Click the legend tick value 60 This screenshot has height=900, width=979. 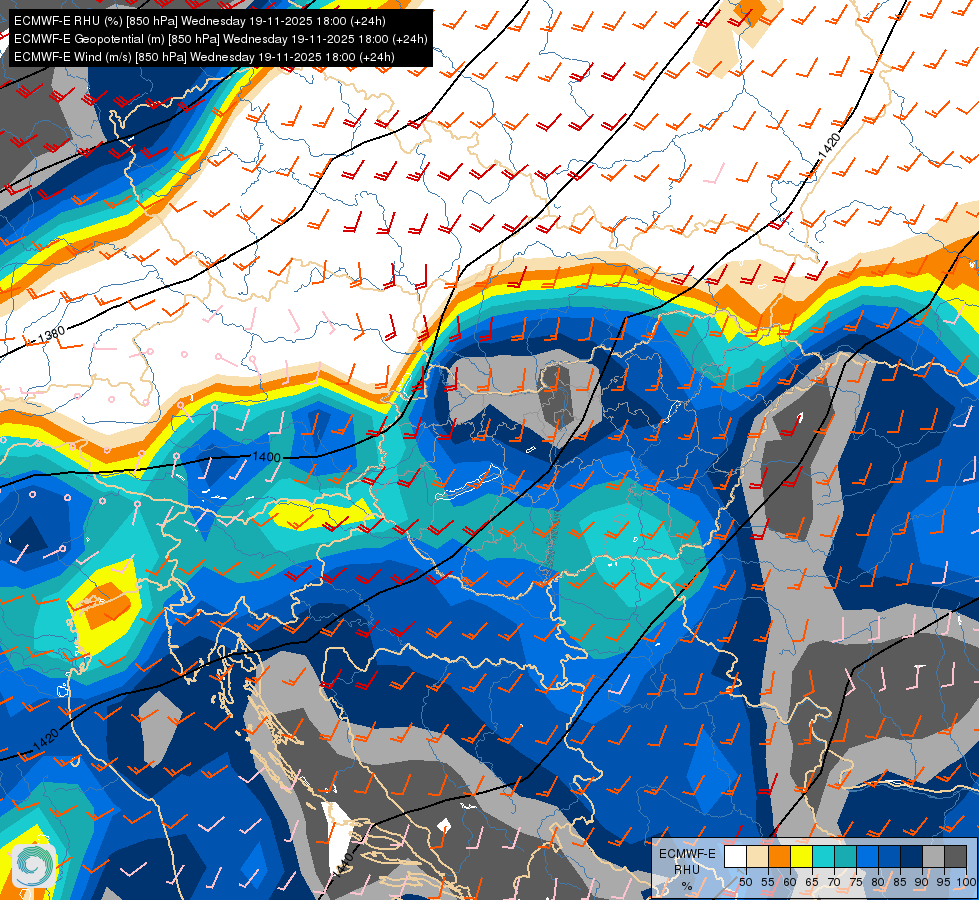coord(790,882)
